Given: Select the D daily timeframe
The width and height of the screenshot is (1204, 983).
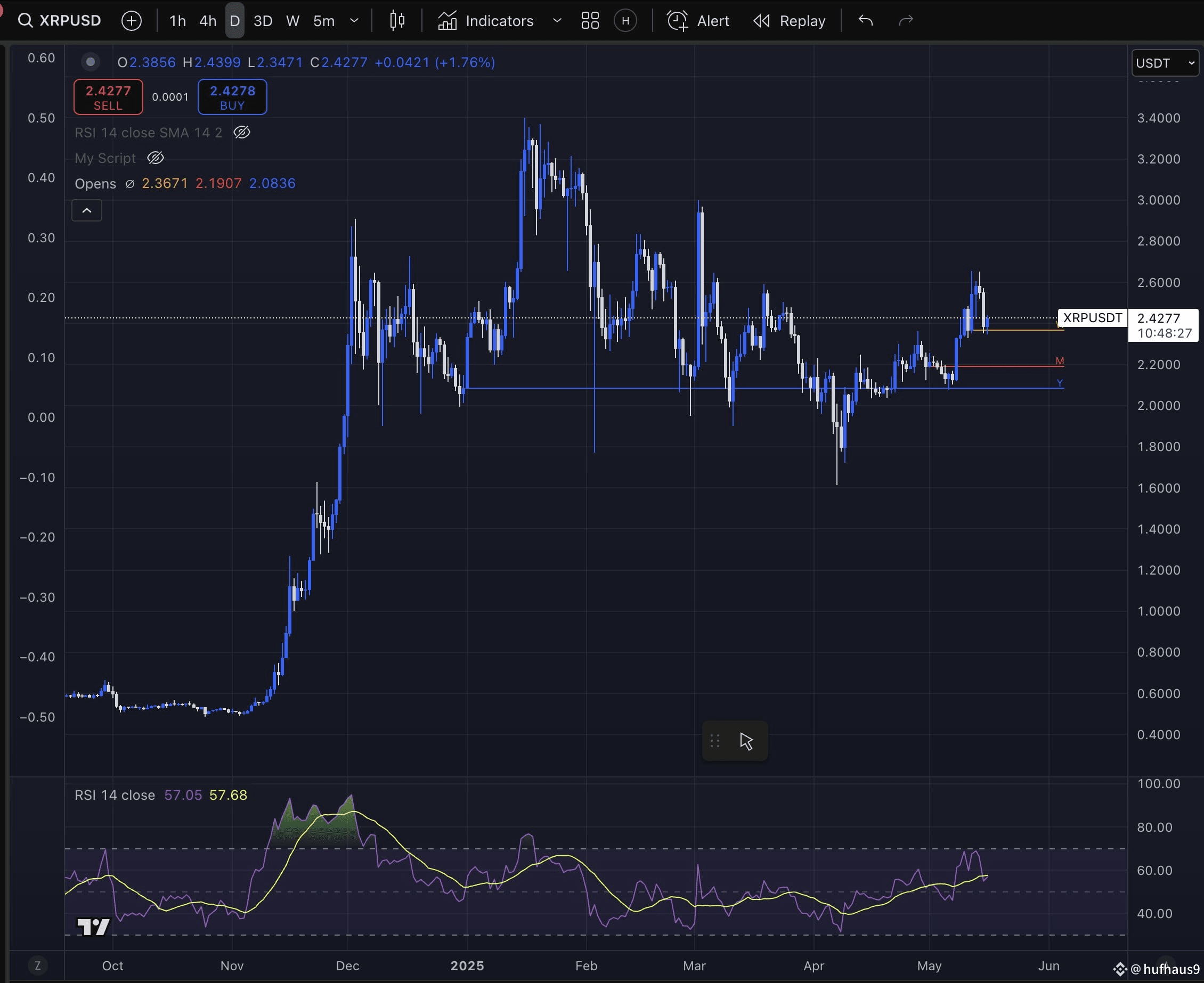Looking at the screenshot, I should coord(234,21).
